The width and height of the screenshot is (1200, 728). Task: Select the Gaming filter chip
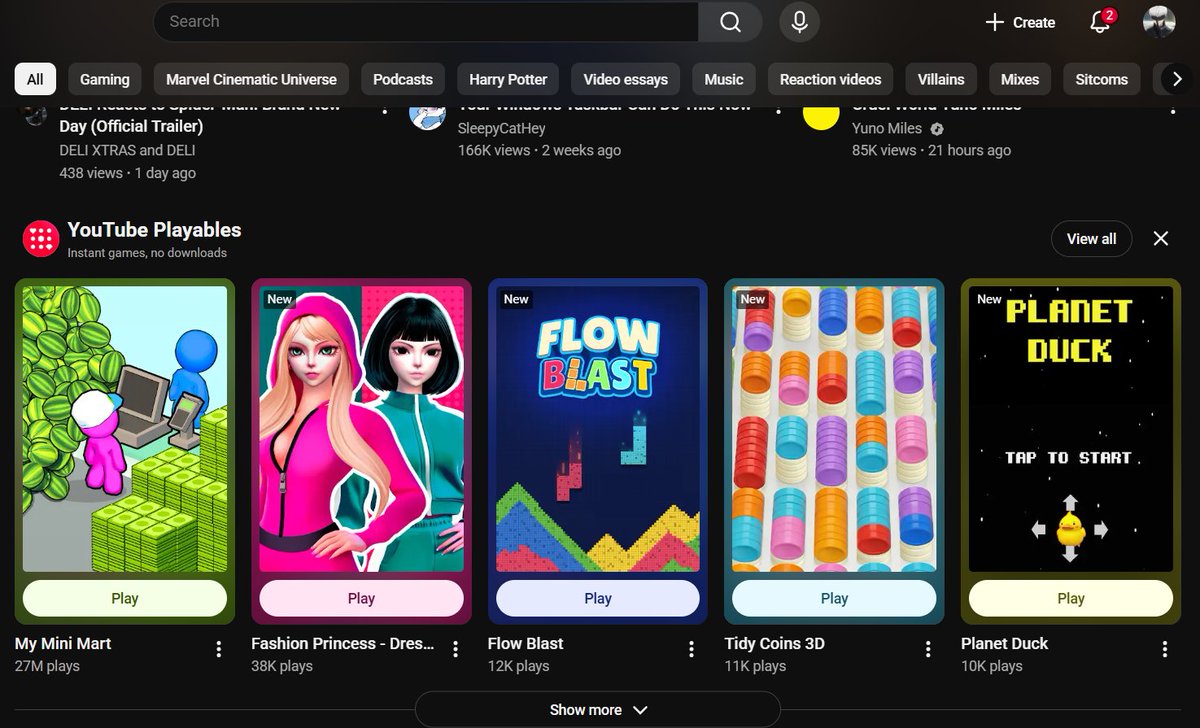(x=105, y=79)
